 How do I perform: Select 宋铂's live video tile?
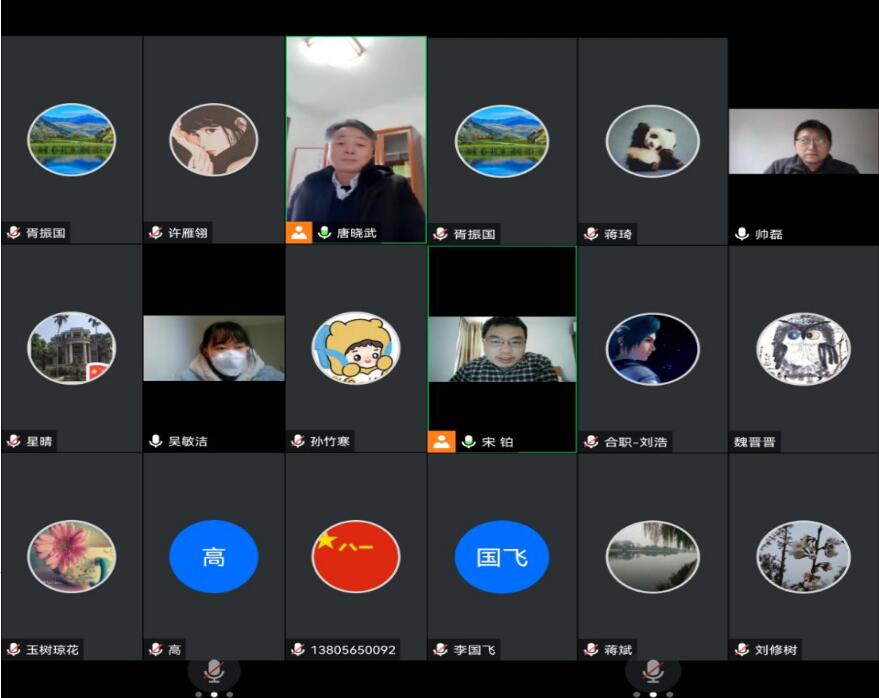point(502,348)
